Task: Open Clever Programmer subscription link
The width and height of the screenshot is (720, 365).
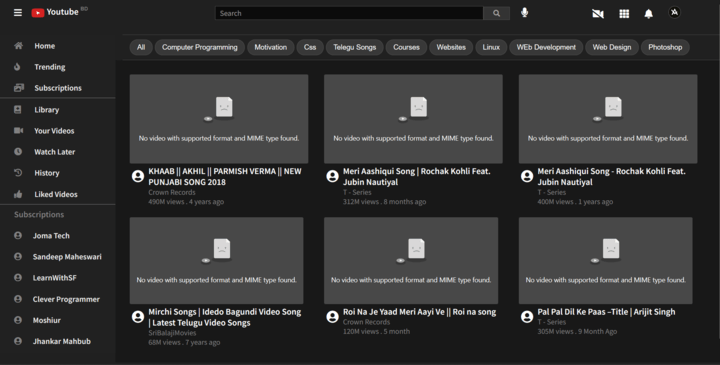Action: tap(66, 299)
